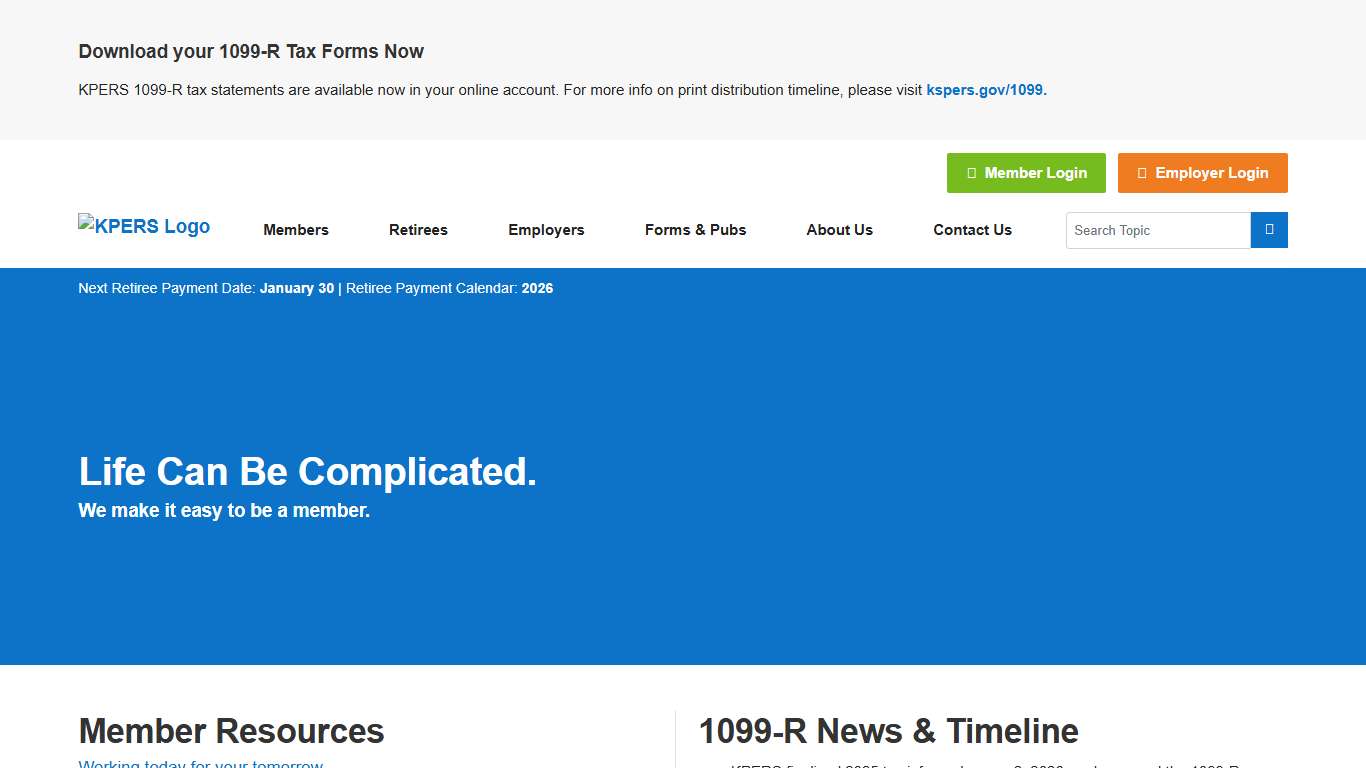Click 'We make it easy to be a member' text
This screenshot has height=768, width=1366.
224,511
